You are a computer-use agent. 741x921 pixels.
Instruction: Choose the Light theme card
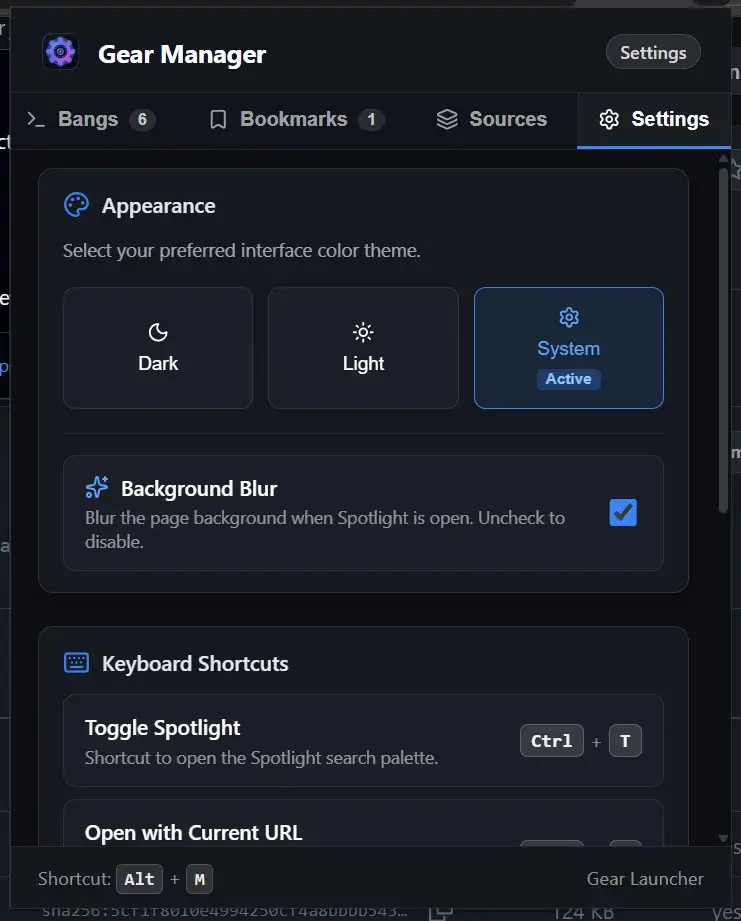pyautogui.click(x=363, y=348)
